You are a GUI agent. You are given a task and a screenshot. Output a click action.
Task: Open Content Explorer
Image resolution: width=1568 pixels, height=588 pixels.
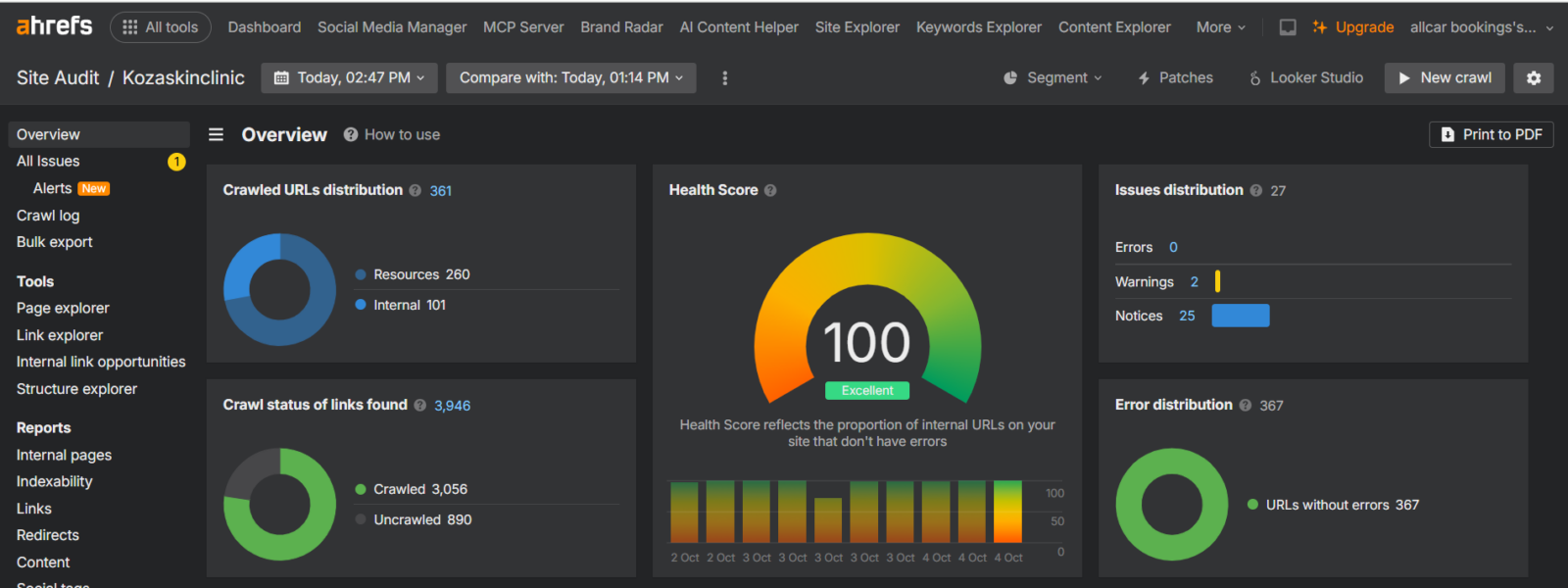1114,27
